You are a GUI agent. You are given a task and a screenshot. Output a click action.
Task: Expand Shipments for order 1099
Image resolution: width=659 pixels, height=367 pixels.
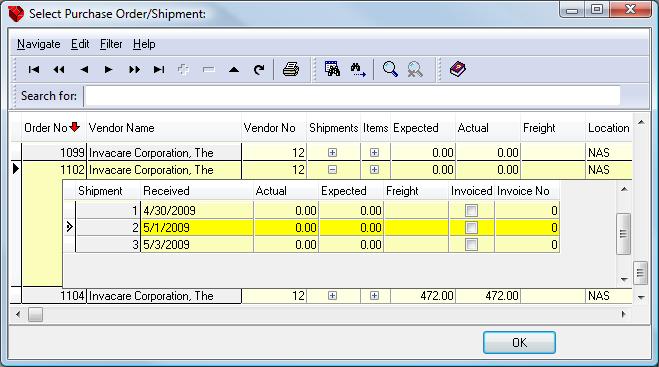click(332, 153)
